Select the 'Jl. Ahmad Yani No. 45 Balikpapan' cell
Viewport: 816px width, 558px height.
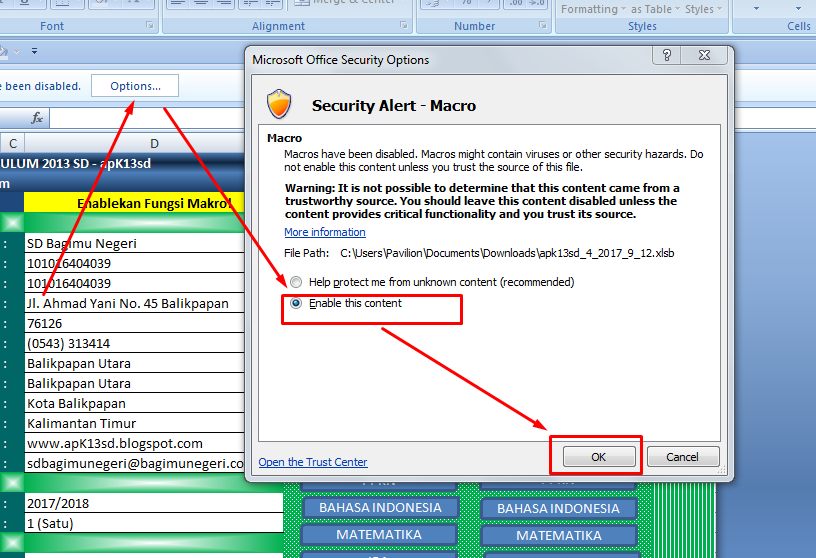tap(134, 303)
